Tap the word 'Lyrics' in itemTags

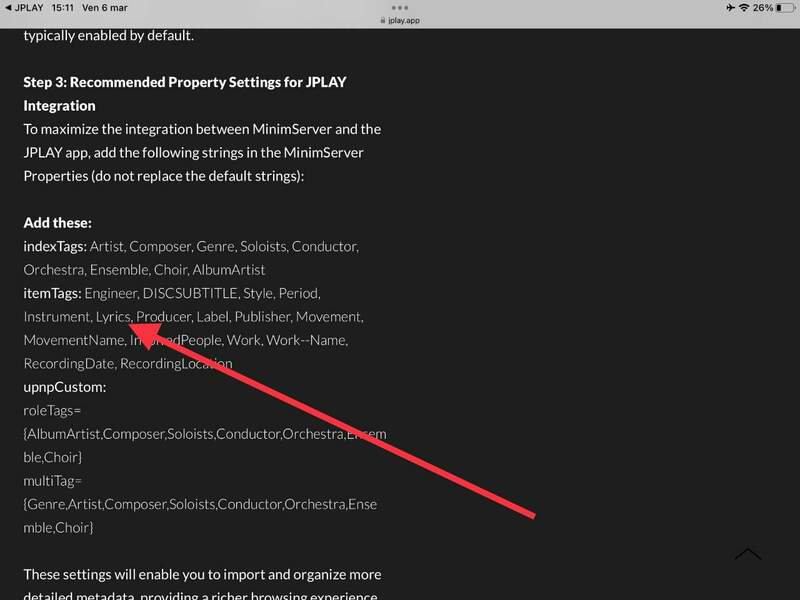pyautogui.click(x=113, y=317)
